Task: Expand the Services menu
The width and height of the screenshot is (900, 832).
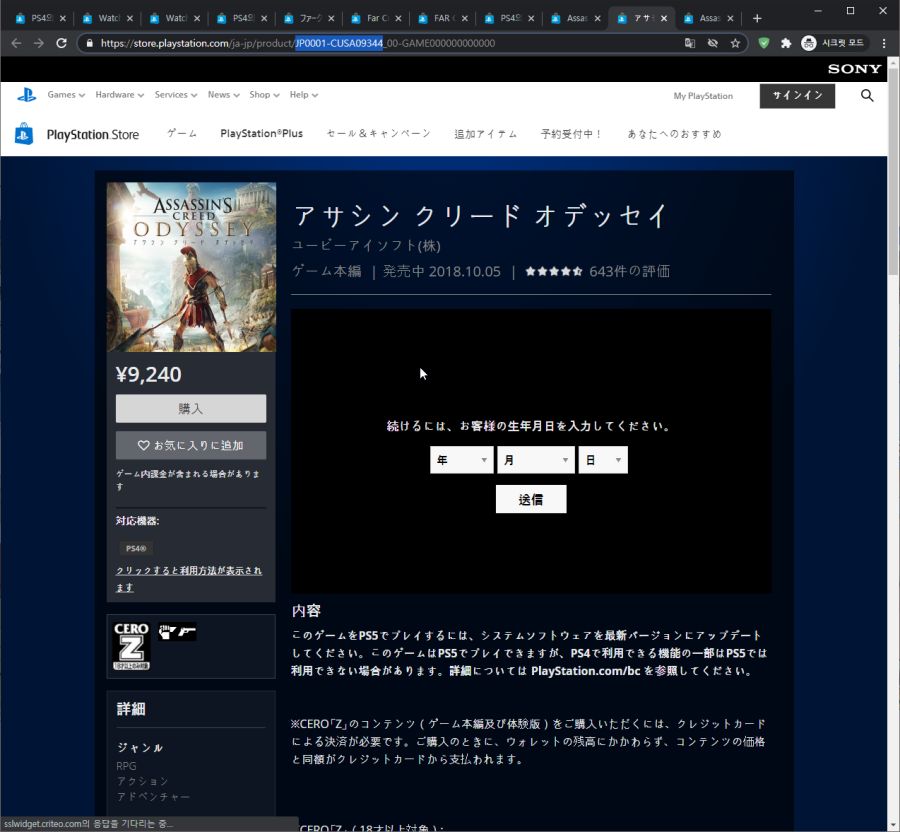Action: coord(176,95)
